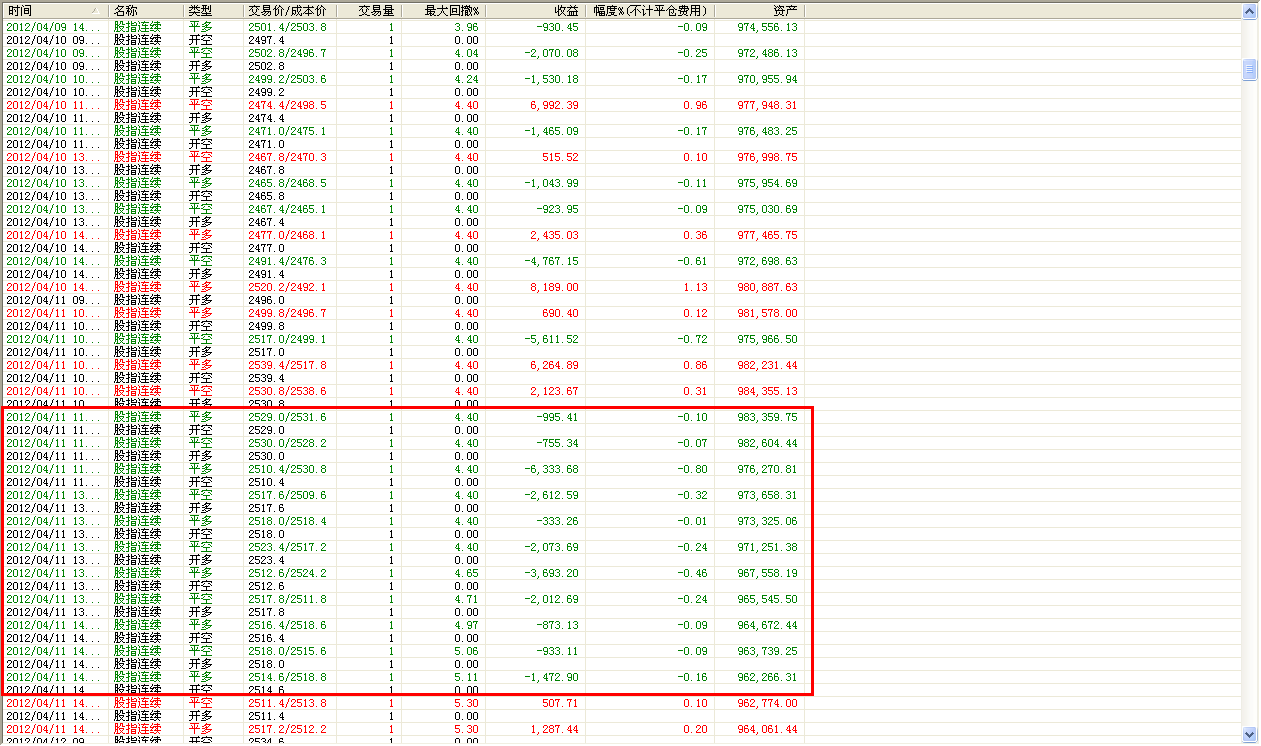This screenshot has height=746, width=1261.
Task: Click the scrollbar down arrow button
Action: click(x=1249, y=735)
